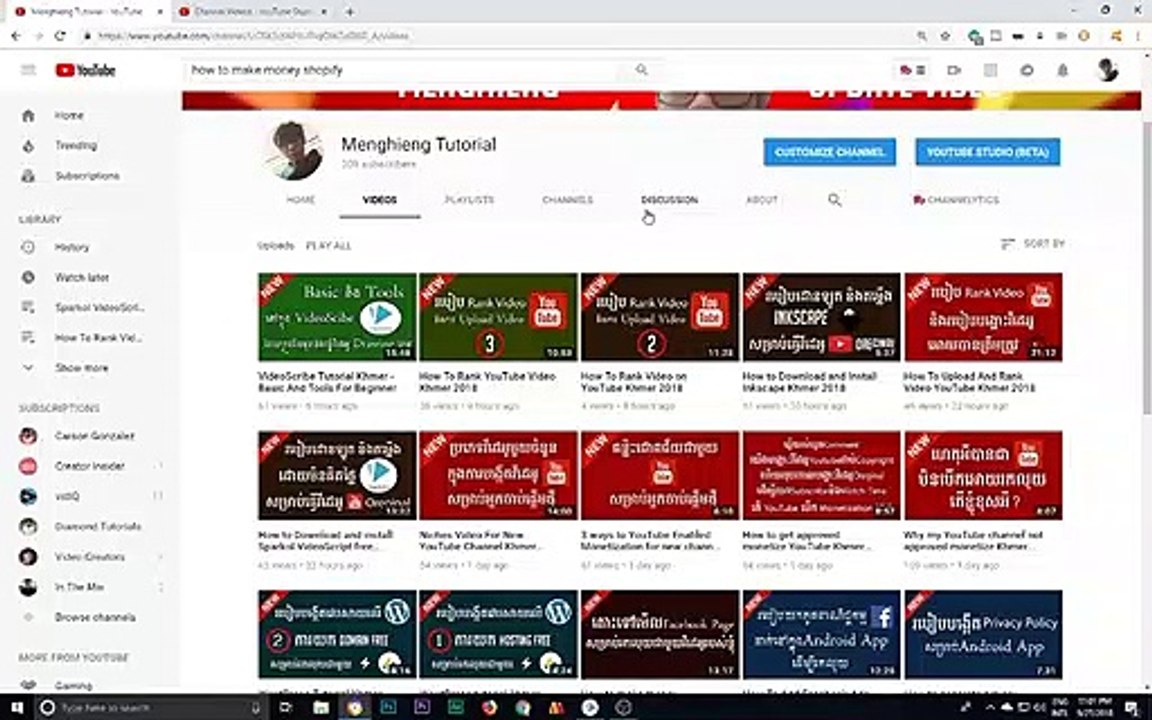The height and width of the screenshot is (720, 1152).
Task: Click the search magnifier button
Action: pyautogui.click(x=641, y=70)
